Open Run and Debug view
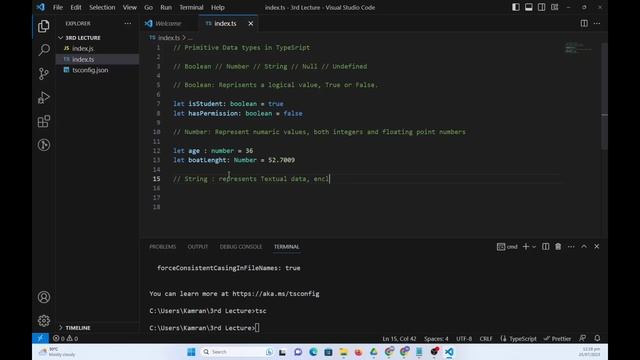The image size is (640, 360). [x=44, y=98]
